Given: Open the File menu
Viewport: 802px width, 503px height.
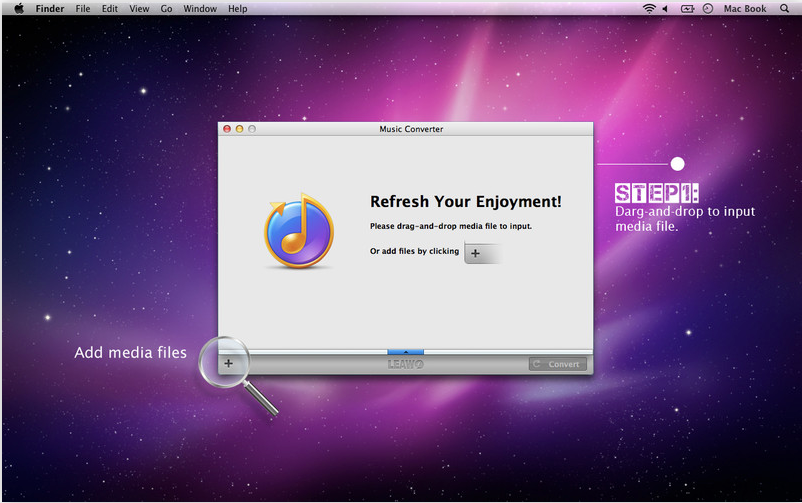Looking at the screenshot, I should pos(83,9).
